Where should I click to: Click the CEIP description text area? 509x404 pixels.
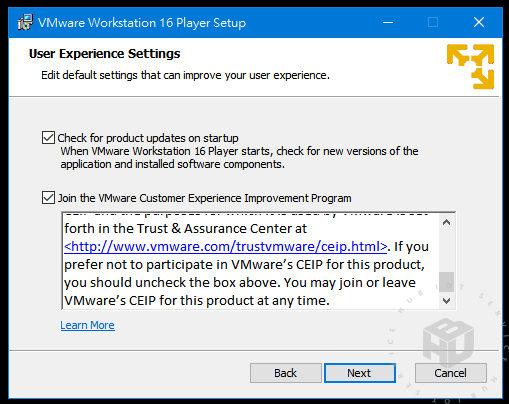251,261
